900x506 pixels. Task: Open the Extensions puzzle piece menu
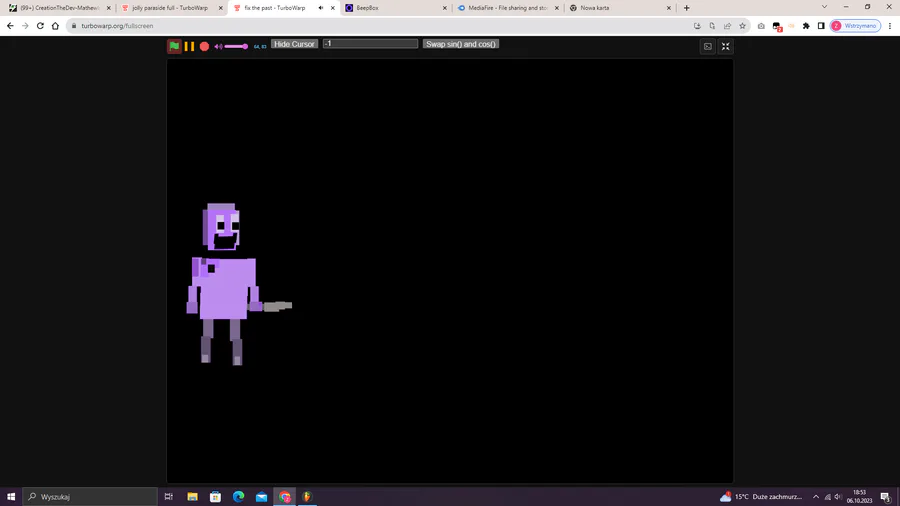806,26
